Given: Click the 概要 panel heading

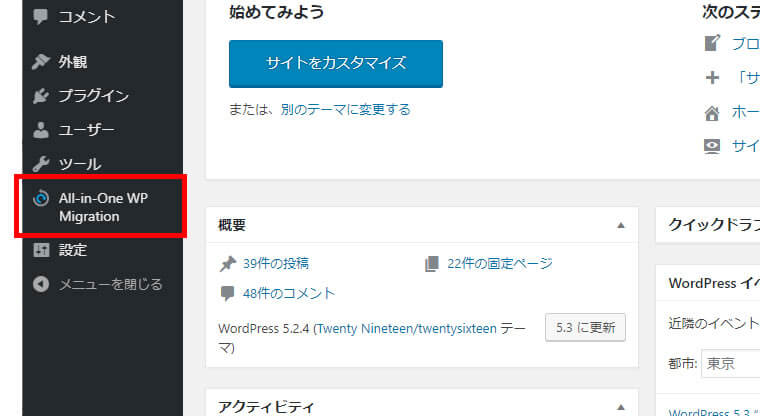Looking at the screenshot, I should pos(232,225).
